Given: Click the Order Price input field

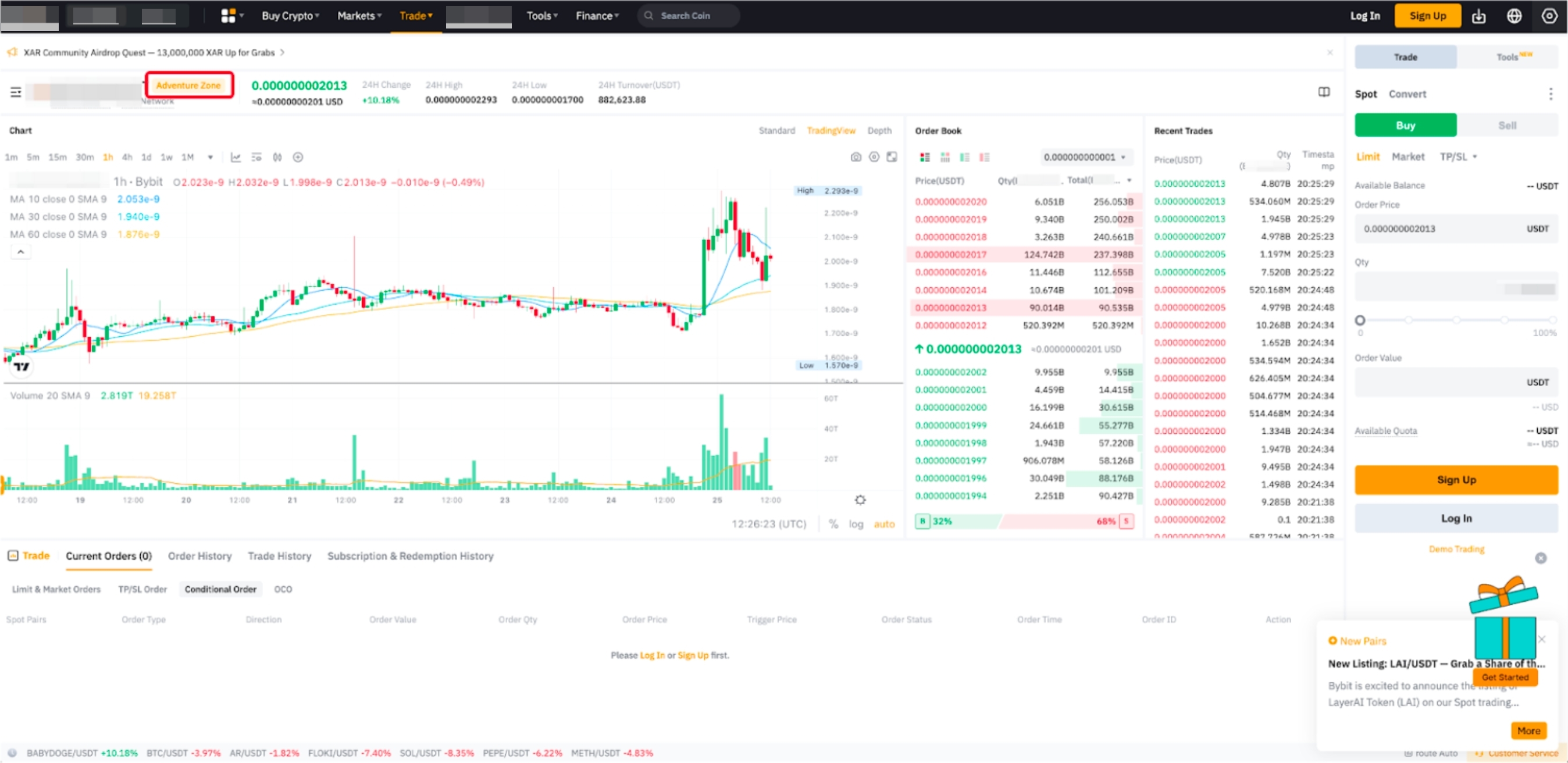Looking at the screenshot, I should pos(1437,229).
